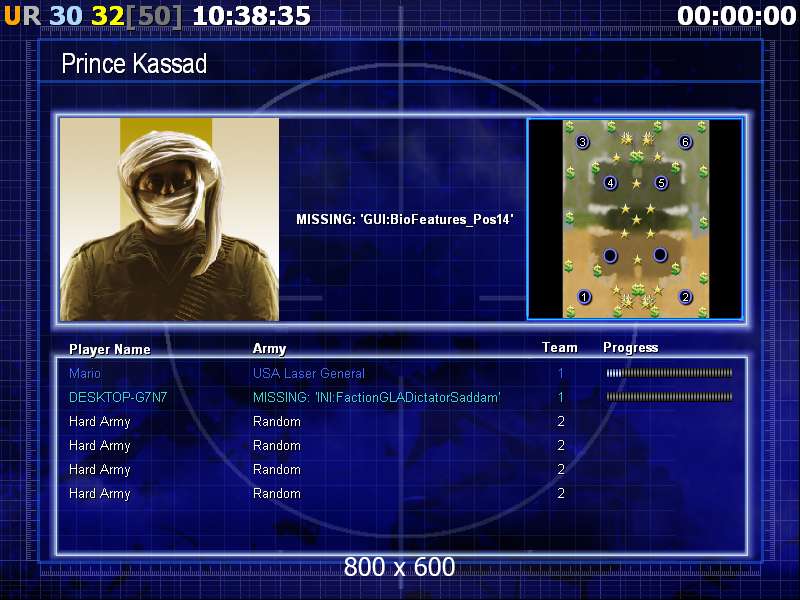Click the Prince Kassad title text

134,64
